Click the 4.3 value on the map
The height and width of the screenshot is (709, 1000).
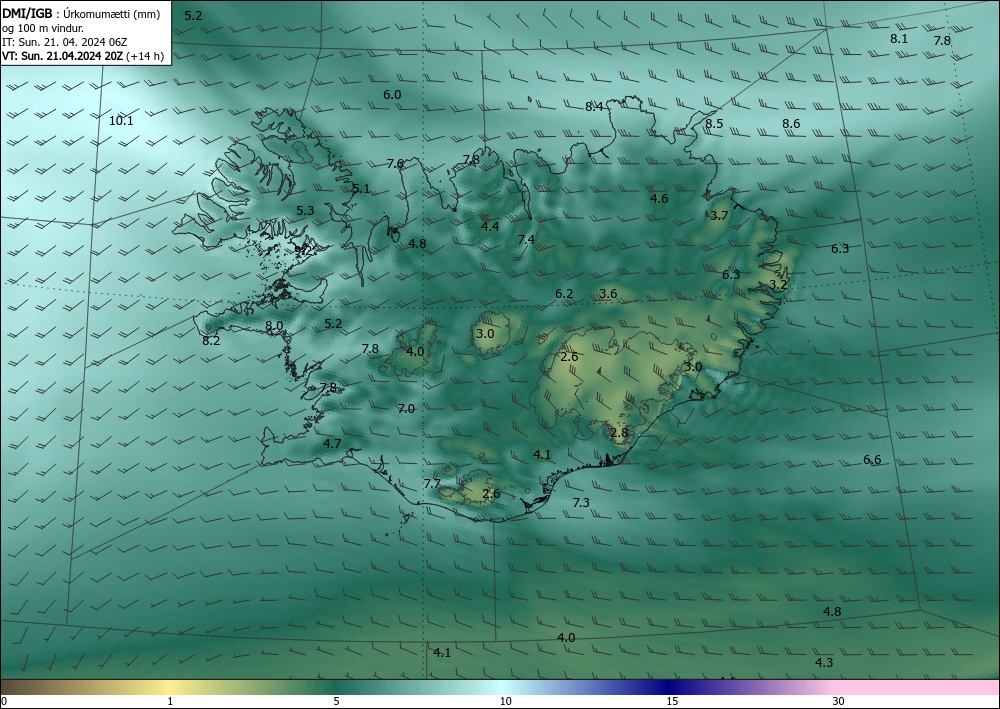824,662
